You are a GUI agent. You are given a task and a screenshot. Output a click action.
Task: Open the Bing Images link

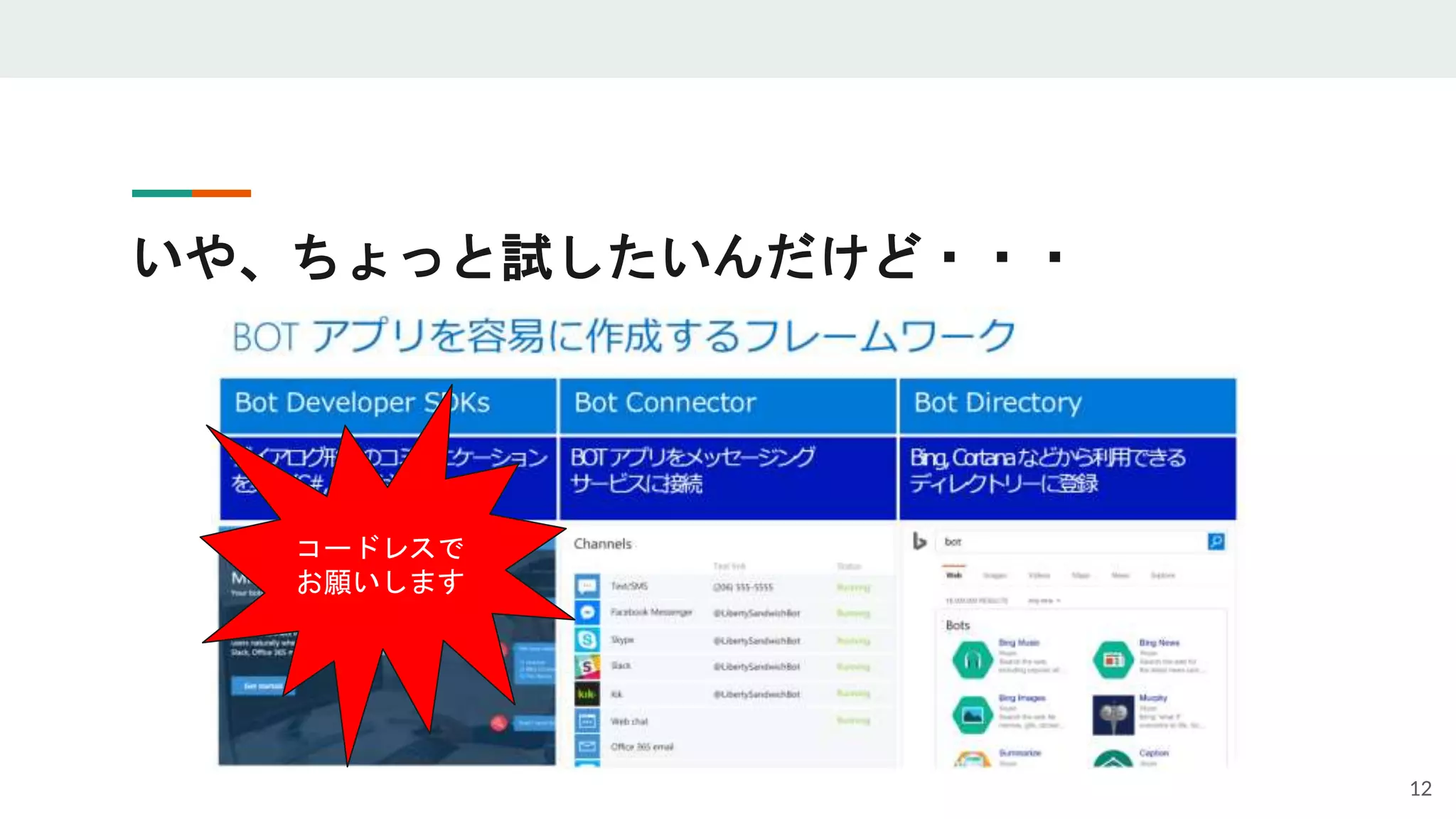[x=1022, y=698]
